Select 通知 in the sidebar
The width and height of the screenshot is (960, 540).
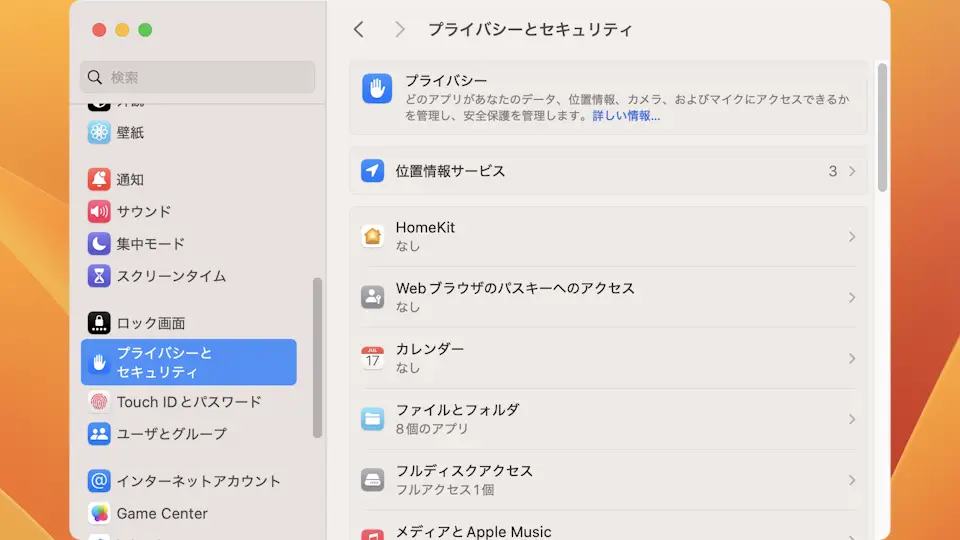pos(130,180)
